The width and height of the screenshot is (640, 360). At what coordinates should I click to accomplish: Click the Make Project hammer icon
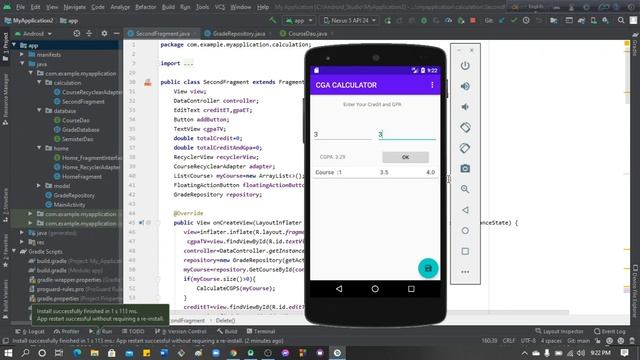click(x=272, y=20)
